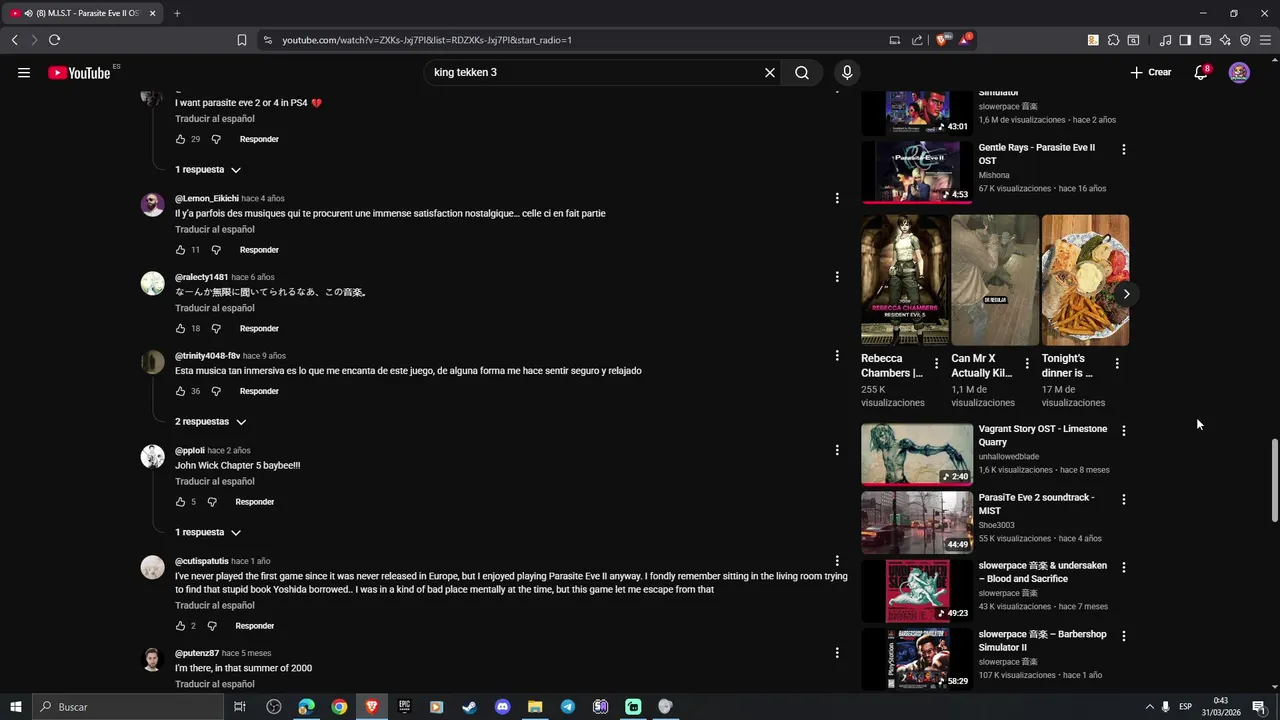This screenshot has height=720, width=1280.
Task: Dislike the ralecty1481 comment
Action: (x=216, y=328)
